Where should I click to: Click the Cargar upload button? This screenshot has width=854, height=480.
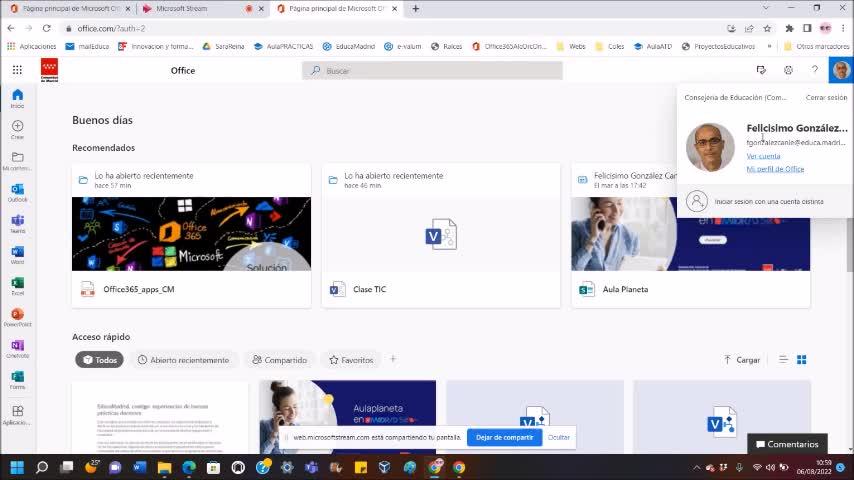point(742,360)
